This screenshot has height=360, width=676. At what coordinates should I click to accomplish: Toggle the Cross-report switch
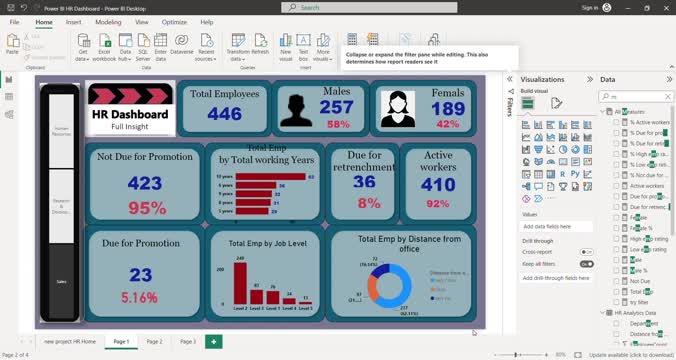586,252
